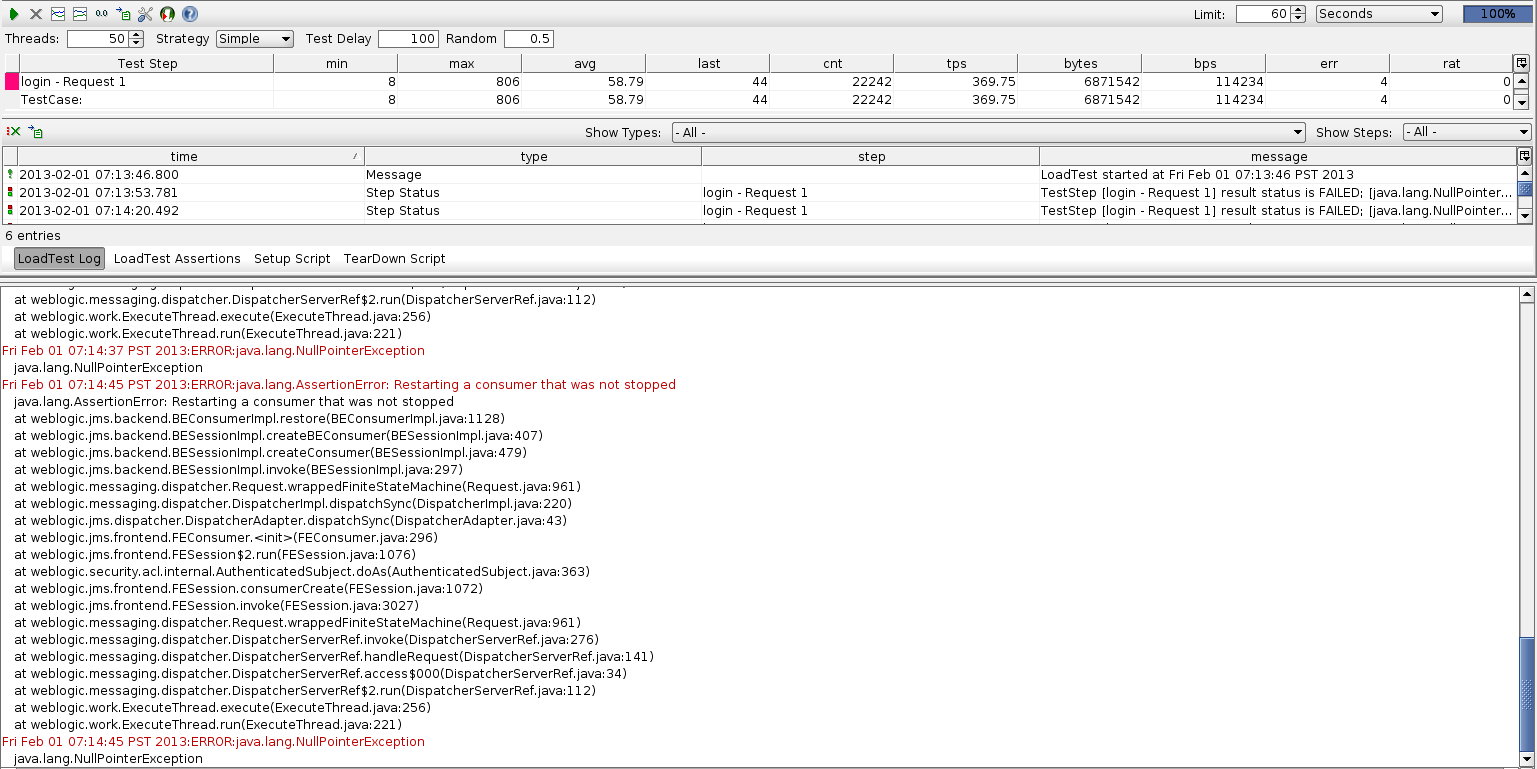The width and height of the screenshot is (1537, 769).
Task: Cancel the running LoadTest via the X icon
Action: click(35, 14)
